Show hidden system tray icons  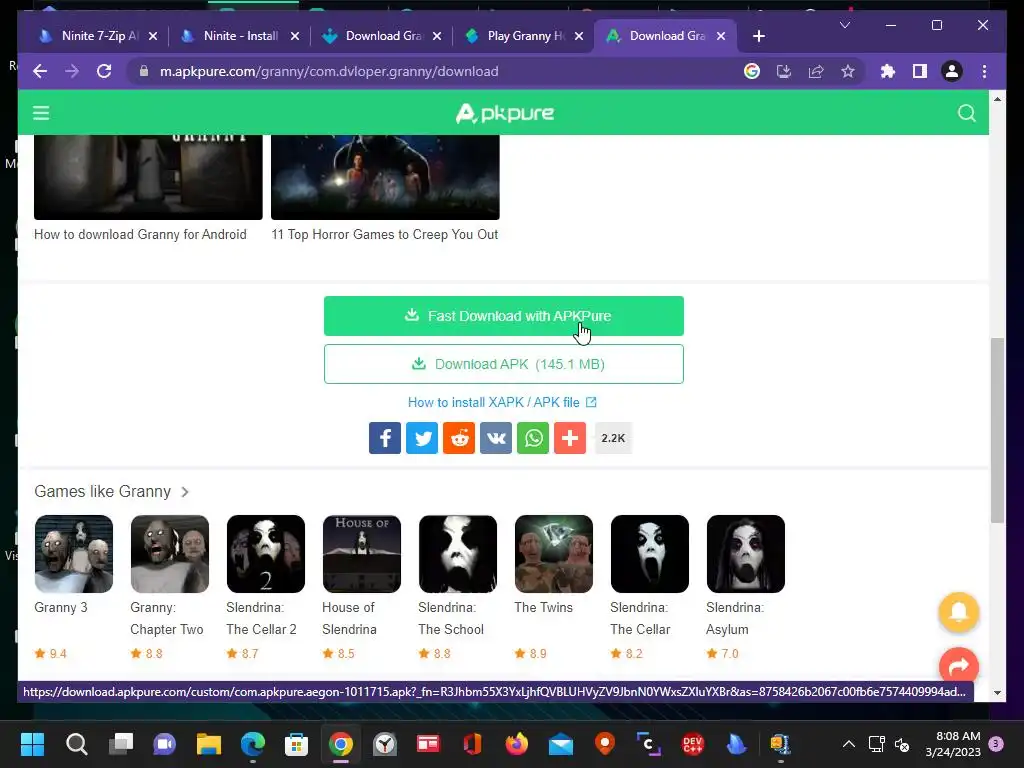click(848, 744)
